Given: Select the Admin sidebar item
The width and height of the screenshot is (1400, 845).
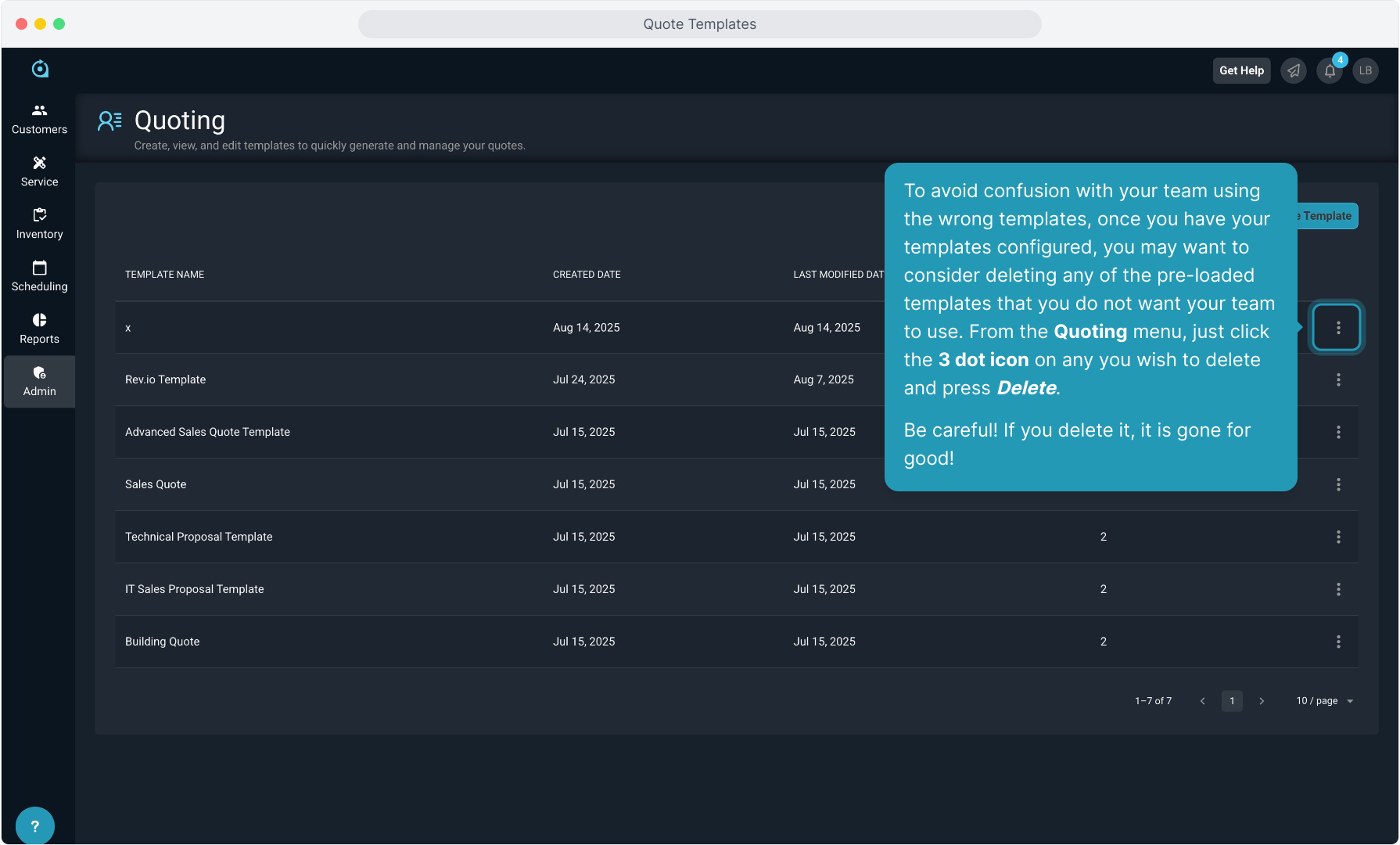Looking at the screenshot, I should (x=39, y=381).
